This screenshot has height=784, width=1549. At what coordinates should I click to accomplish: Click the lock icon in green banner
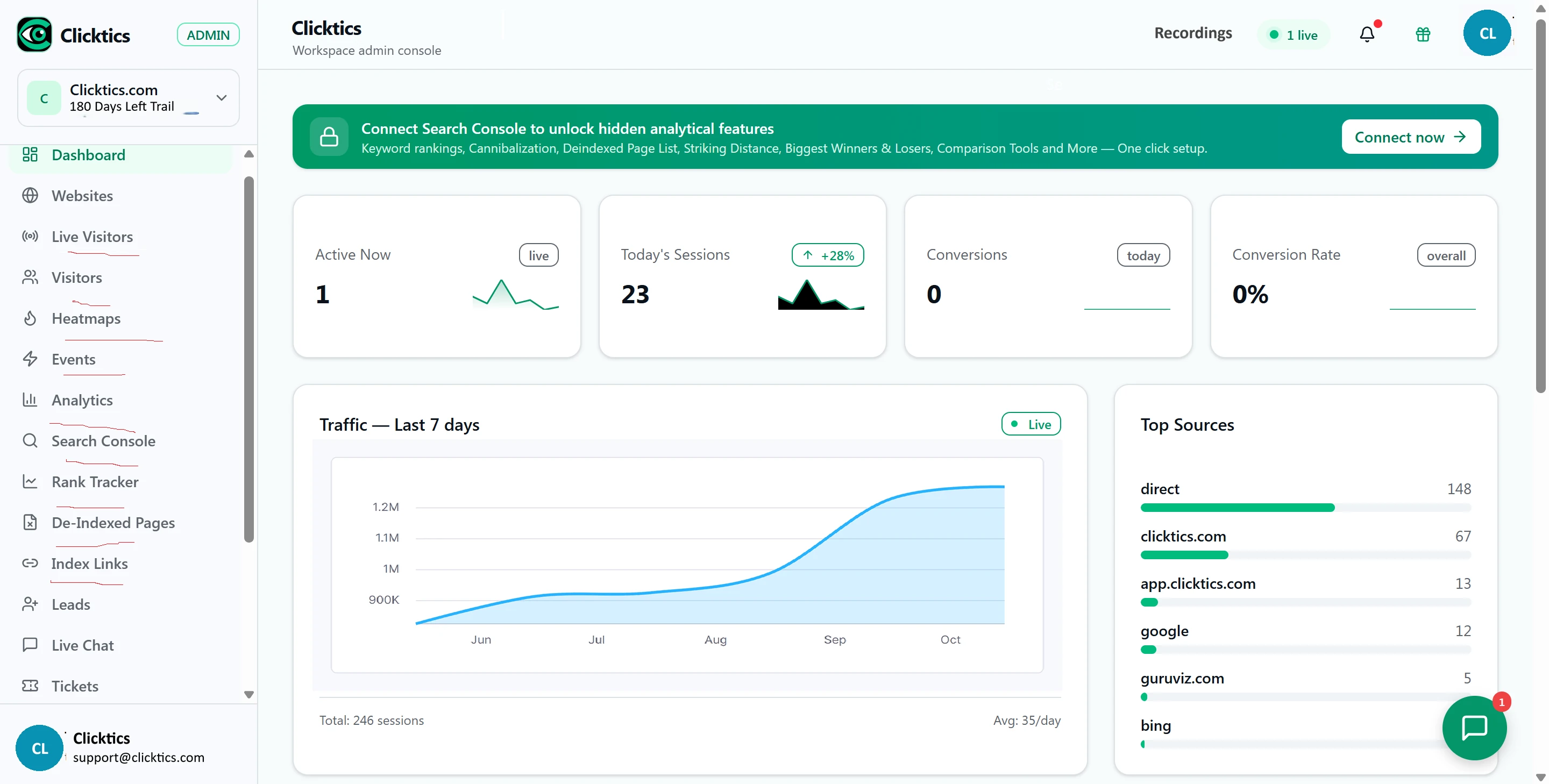pyautogui.click(x=329, y=137)
